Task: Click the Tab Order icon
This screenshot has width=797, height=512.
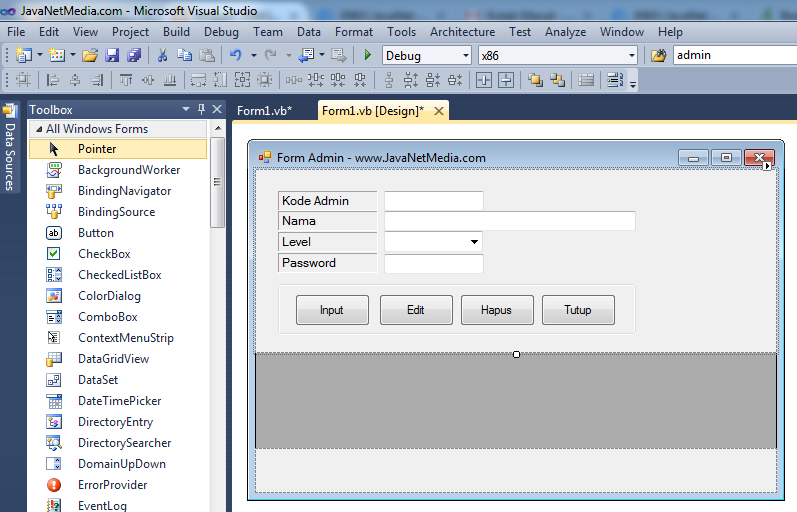Action: (615, 80)
